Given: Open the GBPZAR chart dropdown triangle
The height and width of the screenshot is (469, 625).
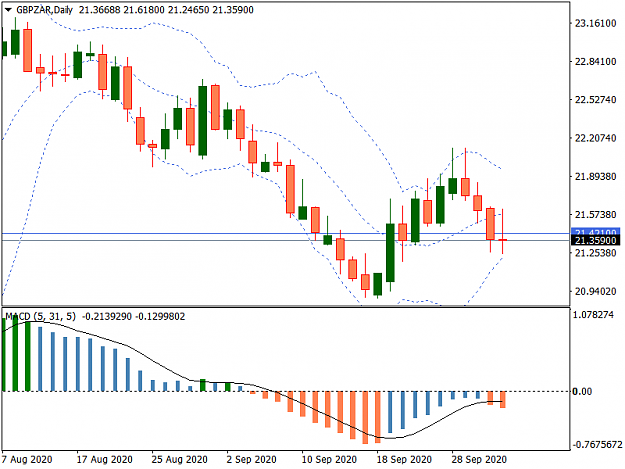Looking at the screenshot, I should (x=8, y=10).
